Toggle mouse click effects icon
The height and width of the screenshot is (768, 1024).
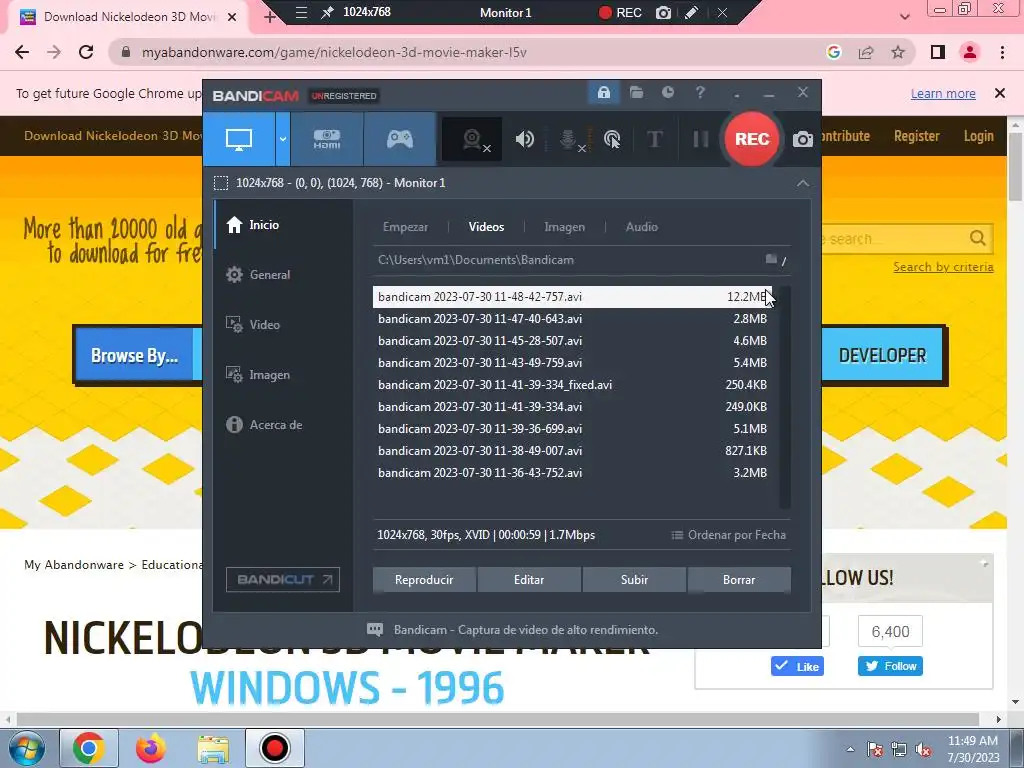point(612,139)
